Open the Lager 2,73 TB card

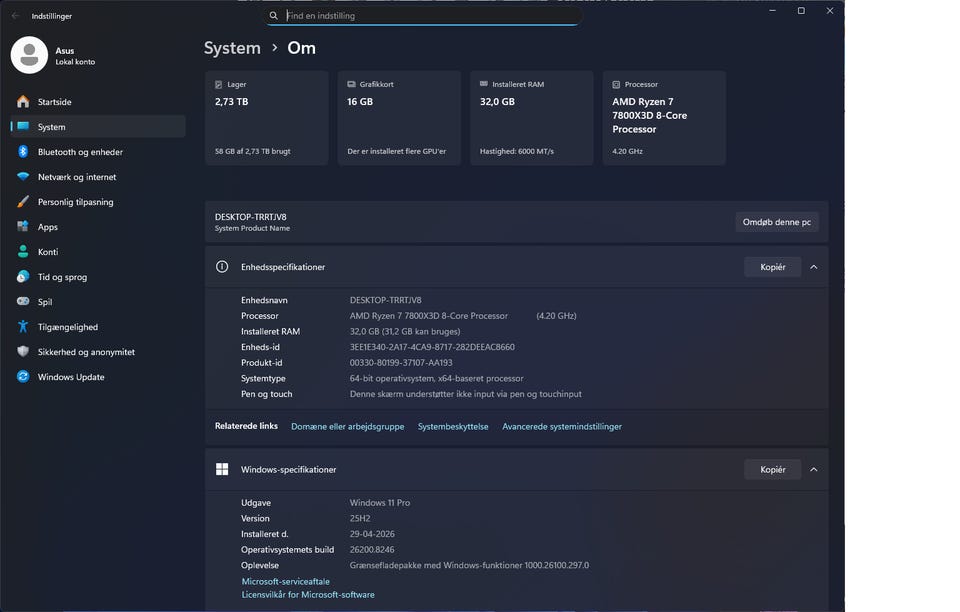(x=267, y=118)
